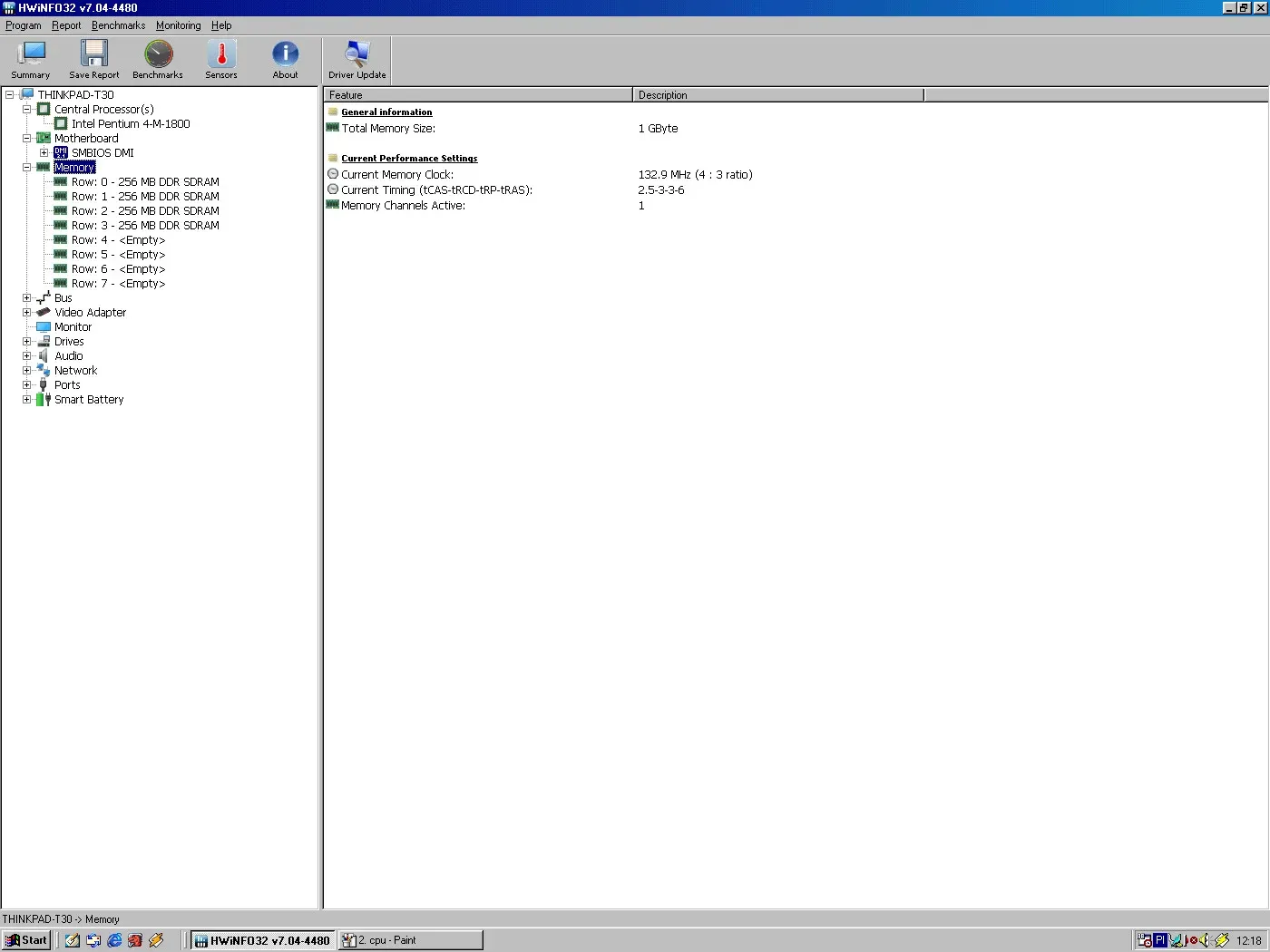Select Row: 7 - <Empty> memory slot
1270x952 pixels.
118,284
